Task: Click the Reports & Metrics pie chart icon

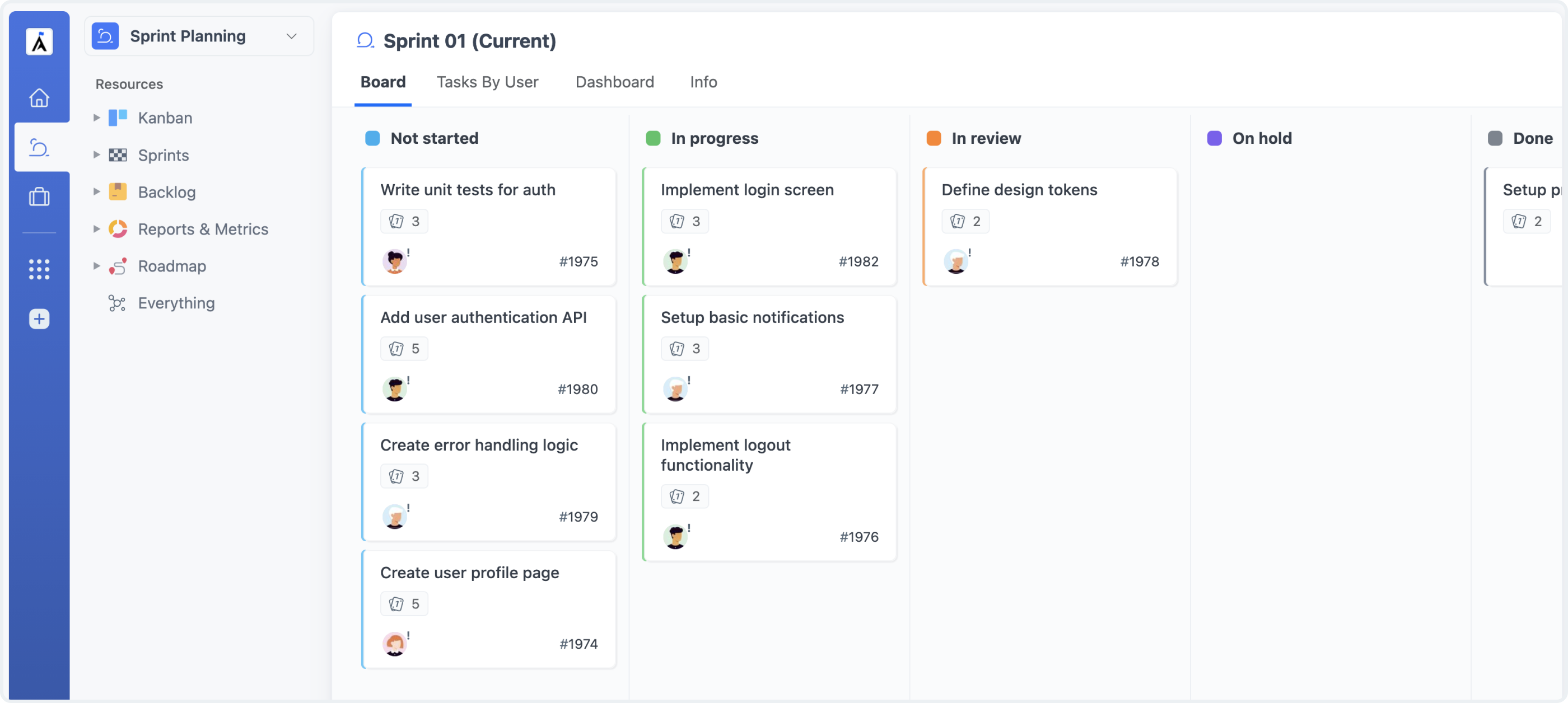Action: (x=118, y=229)
